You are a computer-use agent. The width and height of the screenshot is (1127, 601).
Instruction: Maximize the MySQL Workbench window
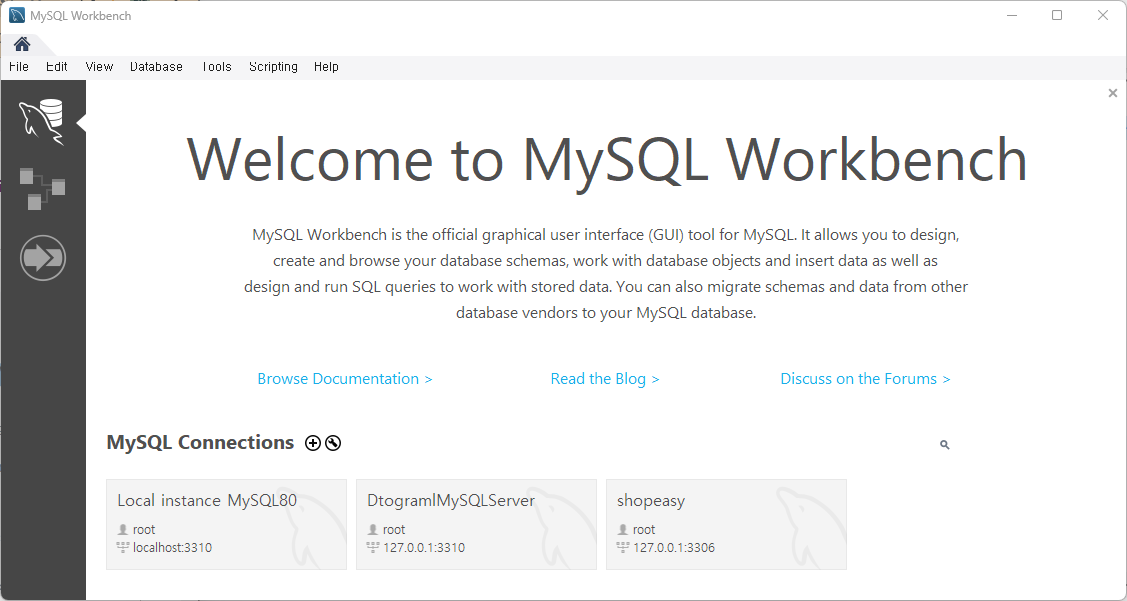tap(1057, 15)
